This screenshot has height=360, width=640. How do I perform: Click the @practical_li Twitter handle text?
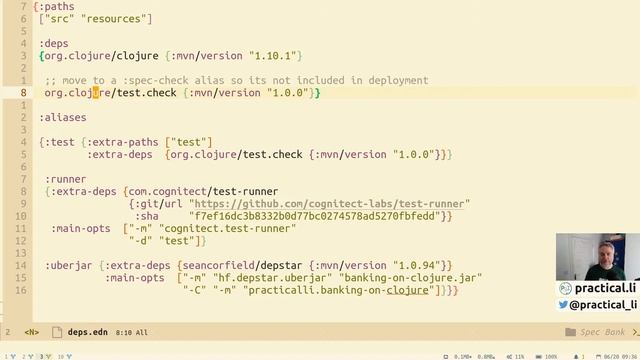(x=602, y=304)
